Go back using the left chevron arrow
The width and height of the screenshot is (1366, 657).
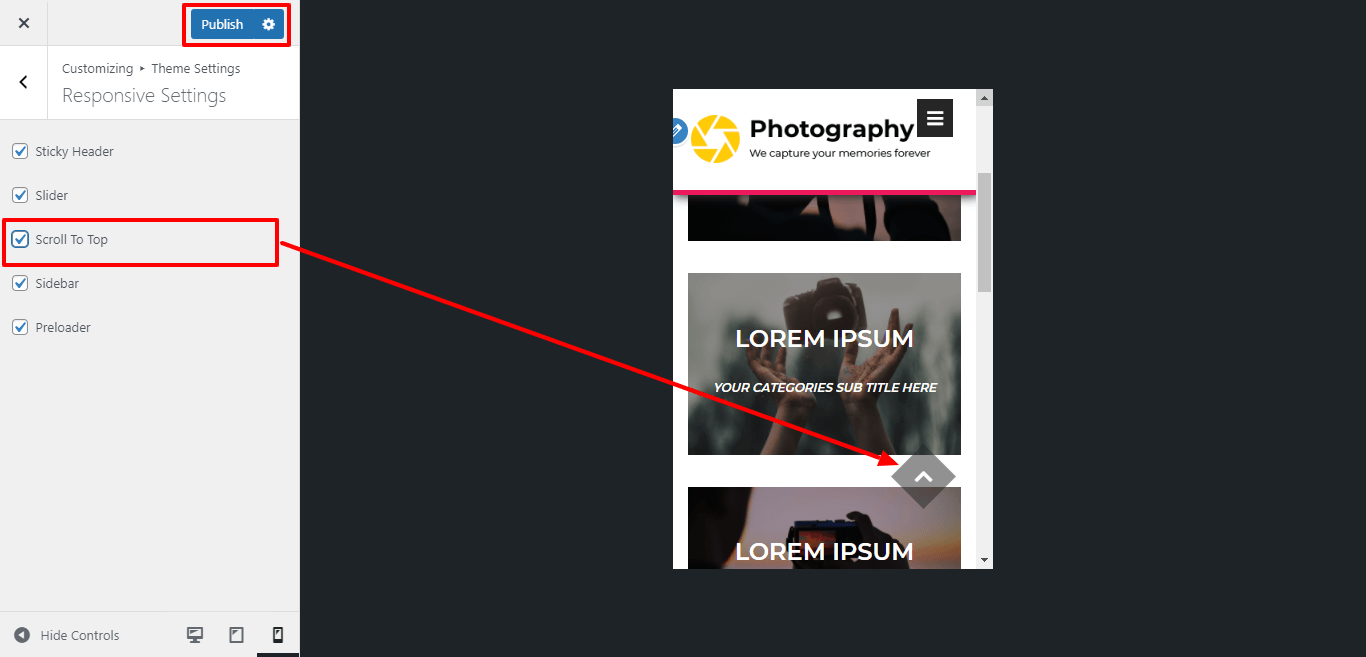(x=24, y=83)
